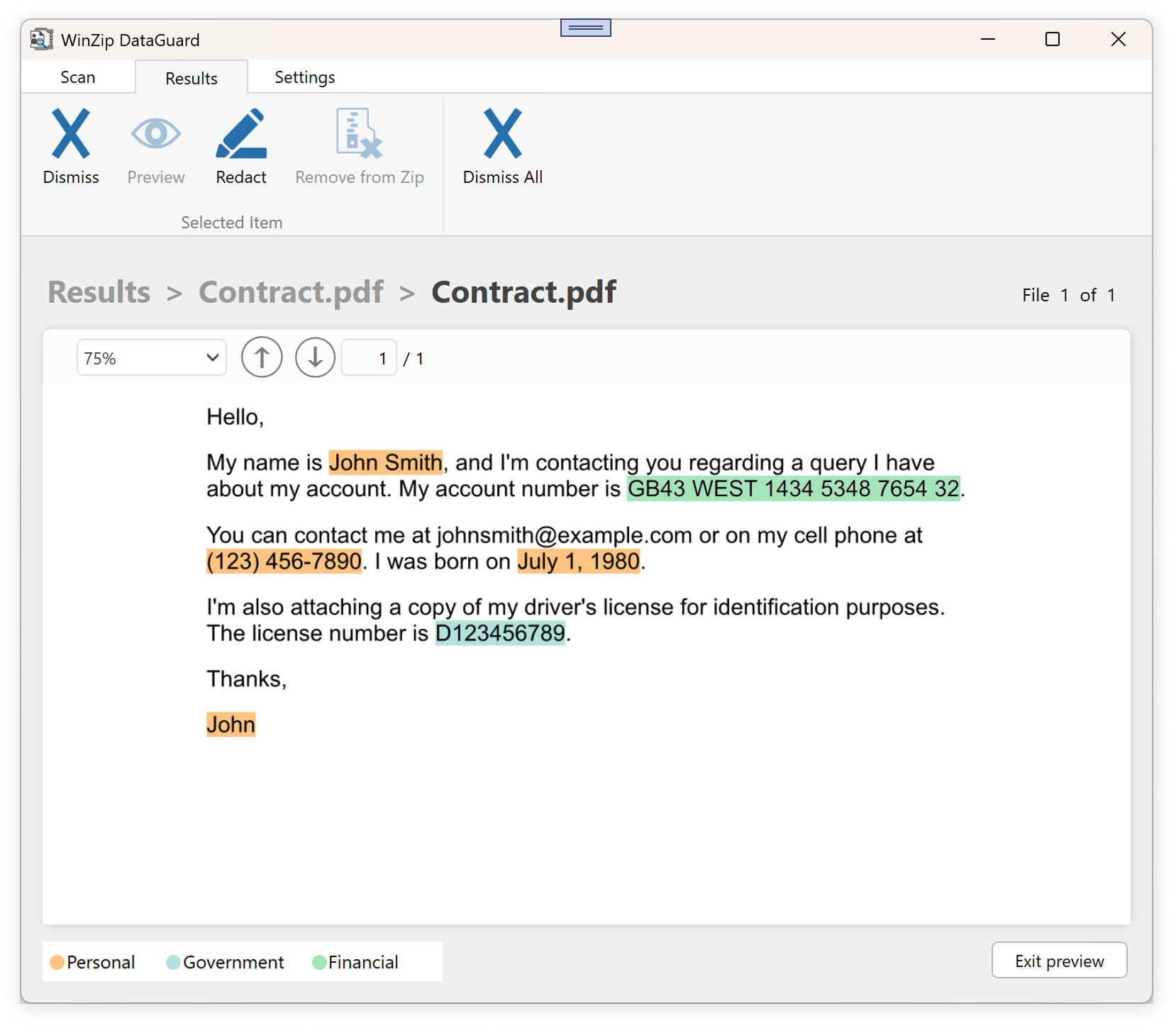Click the page number input field

tap(369, 358)
